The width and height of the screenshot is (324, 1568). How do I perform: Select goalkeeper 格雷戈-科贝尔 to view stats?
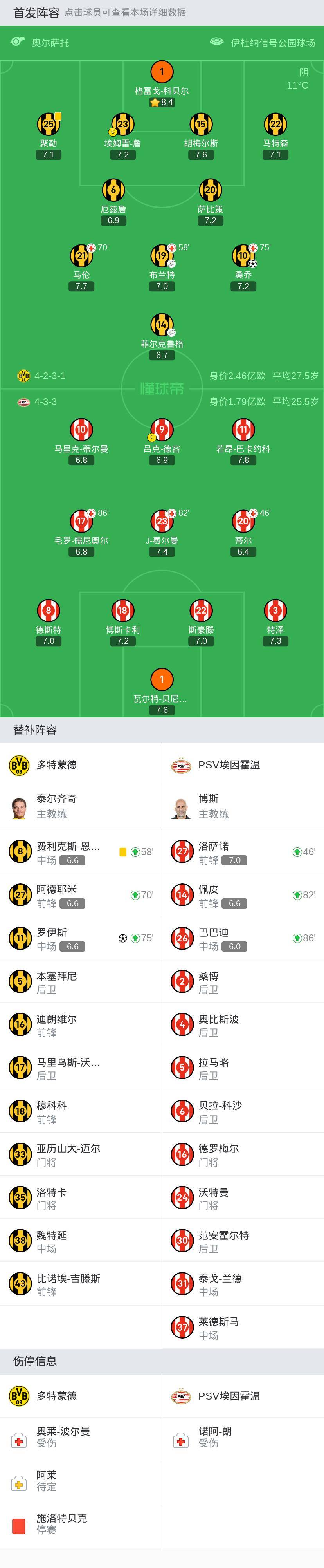pos(162,72)
